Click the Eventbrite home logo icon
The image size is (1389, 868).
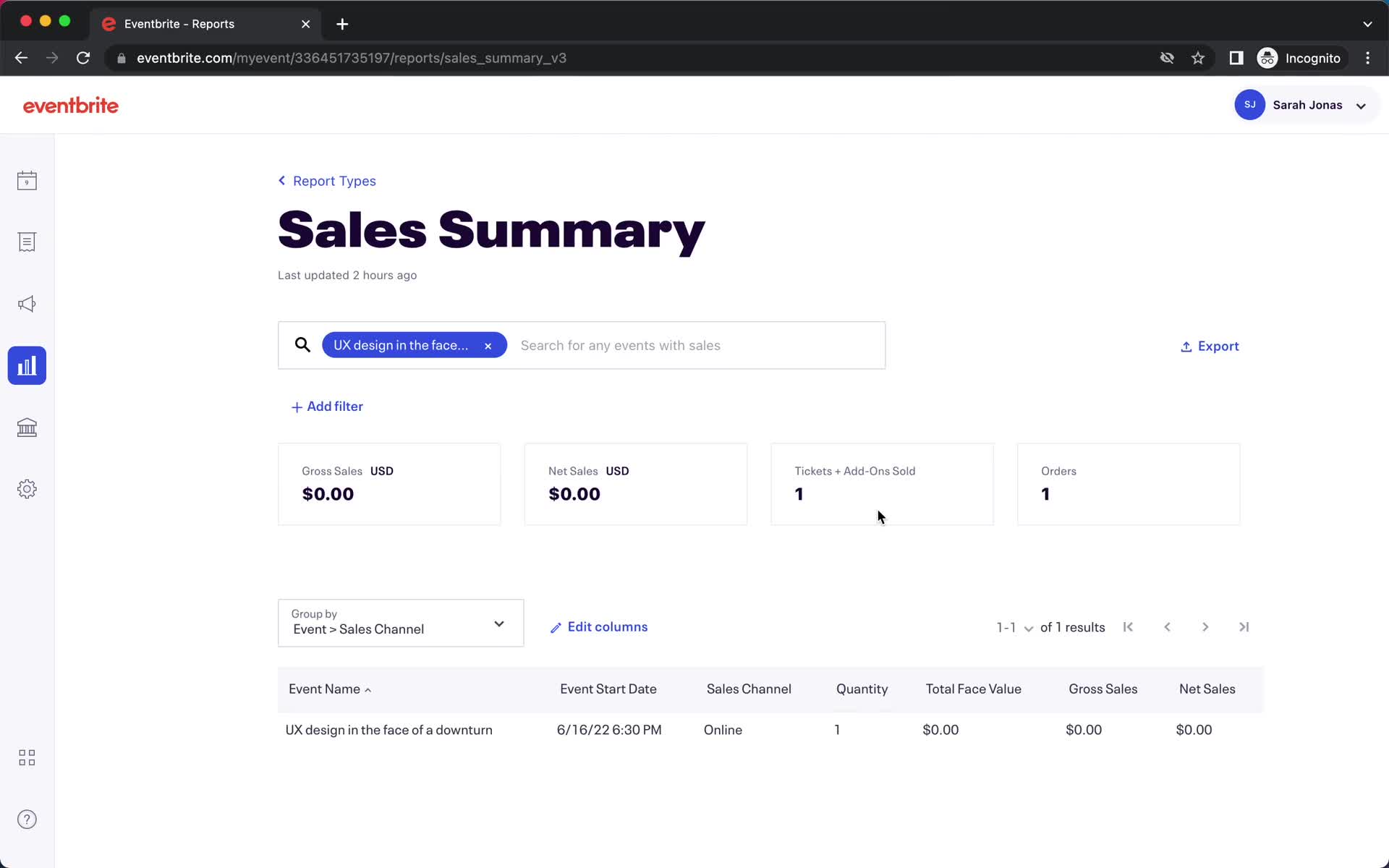[71, 105]
